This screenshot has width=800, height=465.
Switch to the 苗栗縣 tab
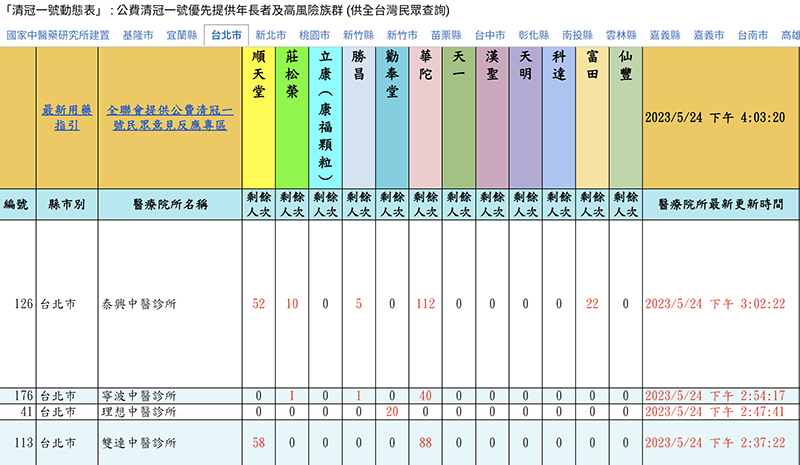pyautogui.click(x=446, y=35)
